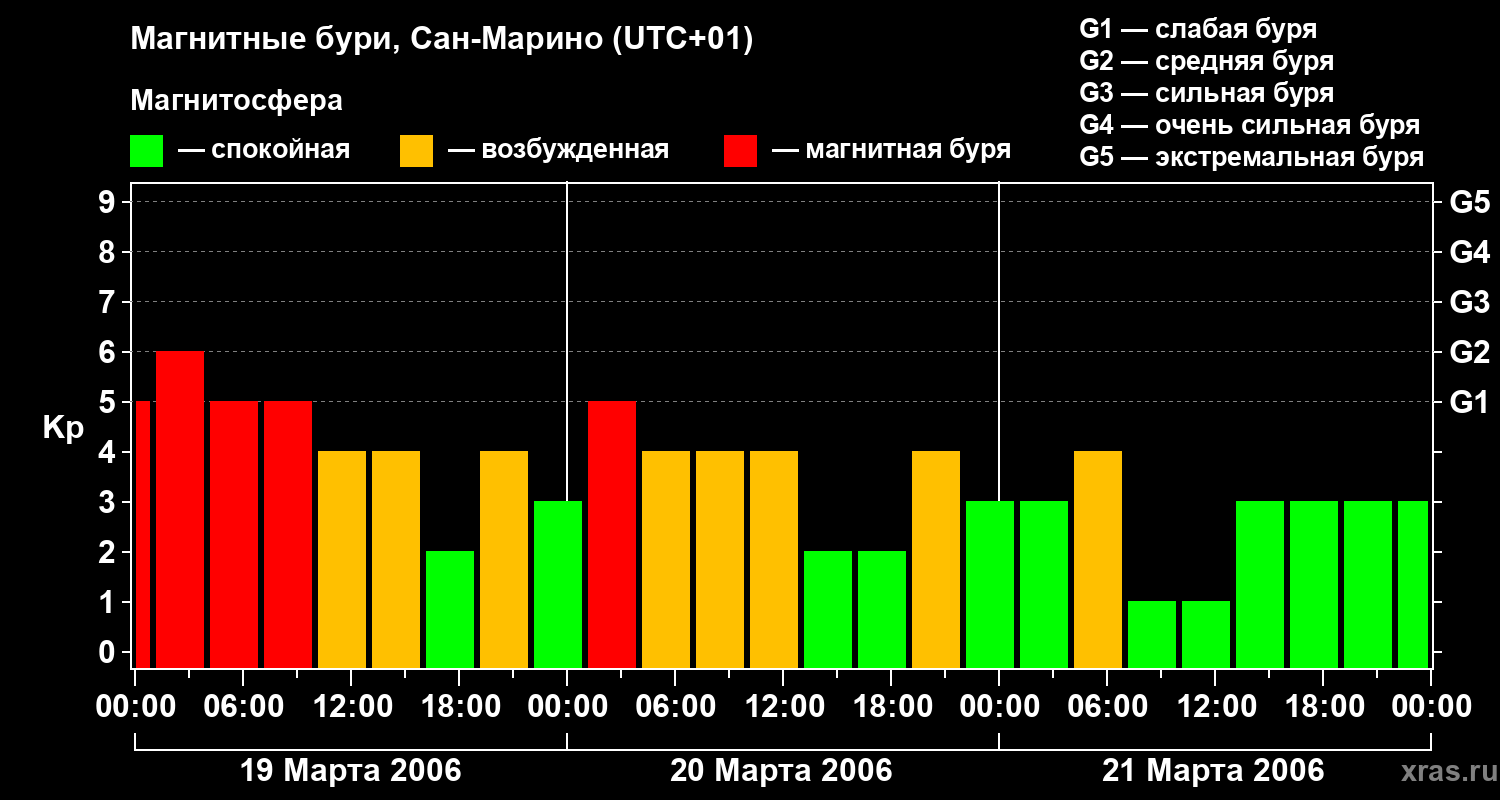1500x800 pixels.
Task: Click the 20 Марта 2006 date label
Action: pyautogui.click(x=781, y=771)
